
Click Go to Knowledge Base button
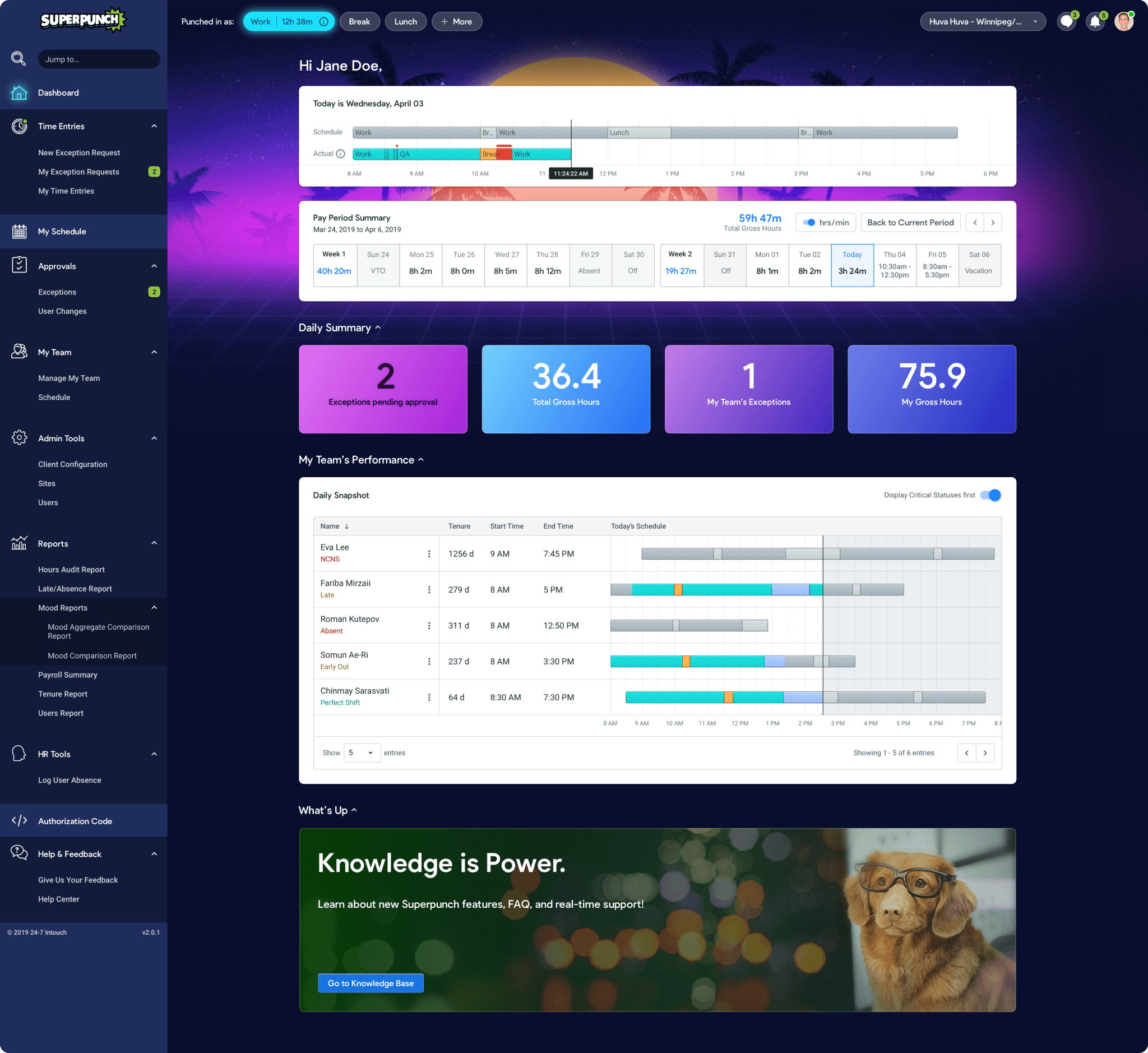[371, 983]
